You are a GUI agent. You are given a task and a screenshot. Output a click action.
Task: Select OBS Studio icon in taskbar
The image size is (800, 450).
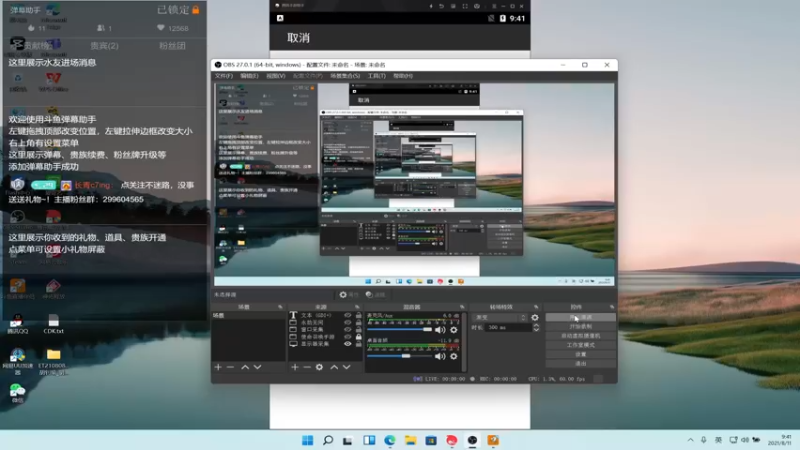point(472,440)
